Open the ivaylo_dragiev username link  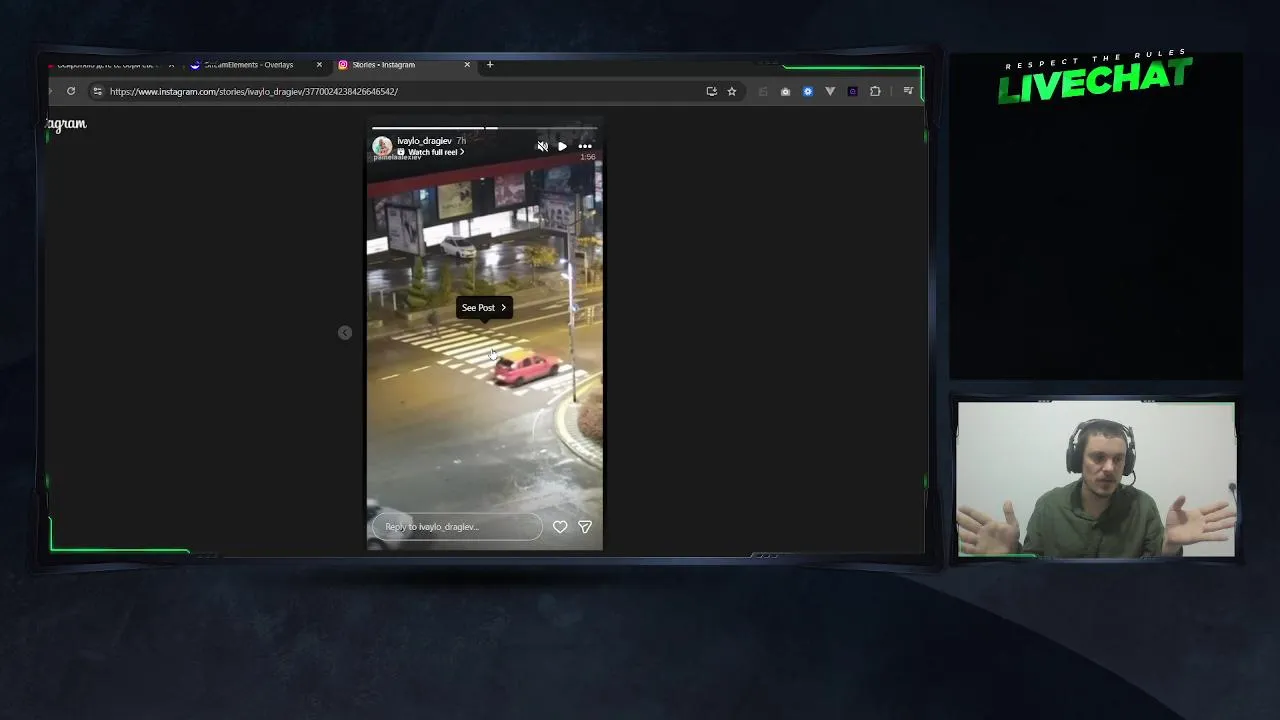coord(424,141)
